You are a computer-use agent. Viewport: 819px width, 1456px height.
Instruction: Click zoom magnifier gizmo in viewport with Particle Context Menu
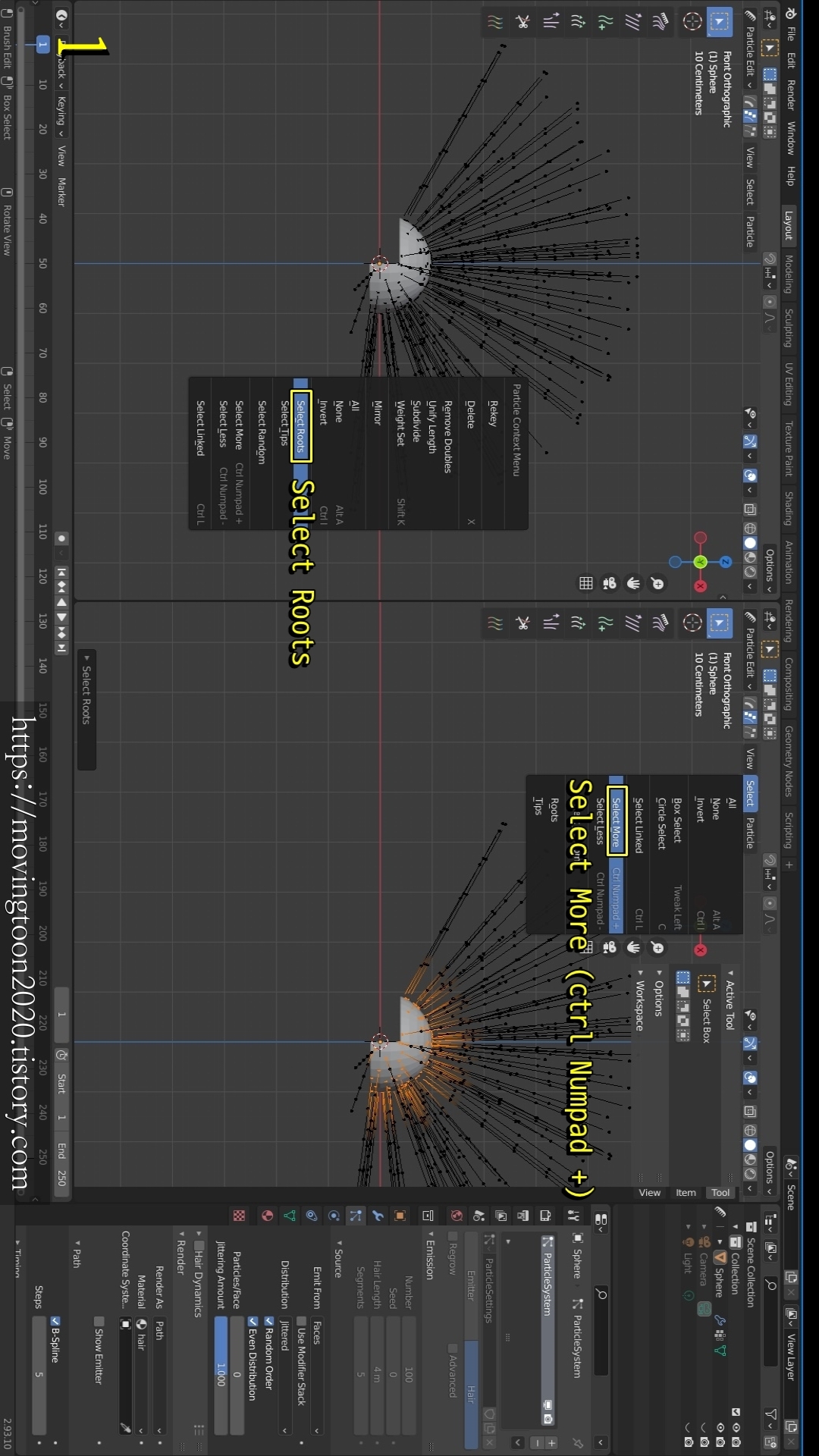tap(657, 583)
